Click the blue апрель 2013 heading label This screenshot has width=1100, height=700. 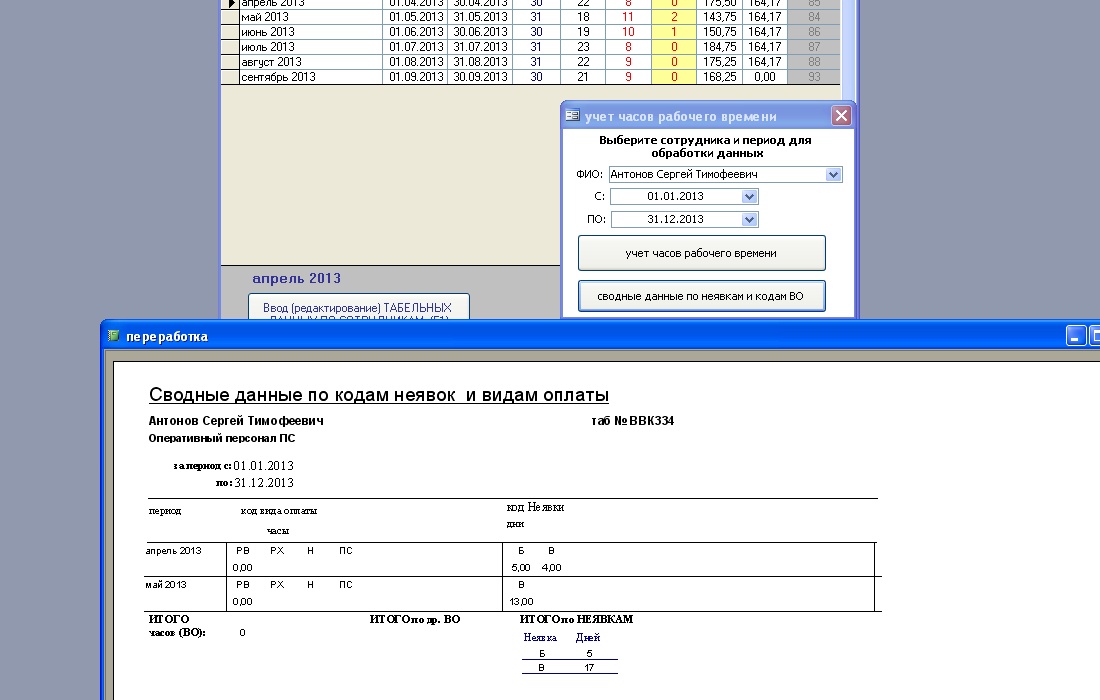297,278
